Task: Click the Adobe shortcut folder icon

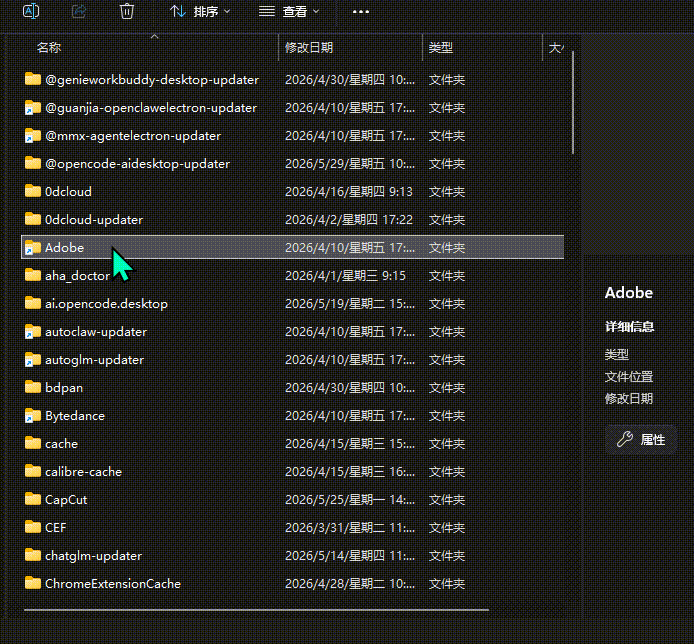Action: tap(33, 247)
